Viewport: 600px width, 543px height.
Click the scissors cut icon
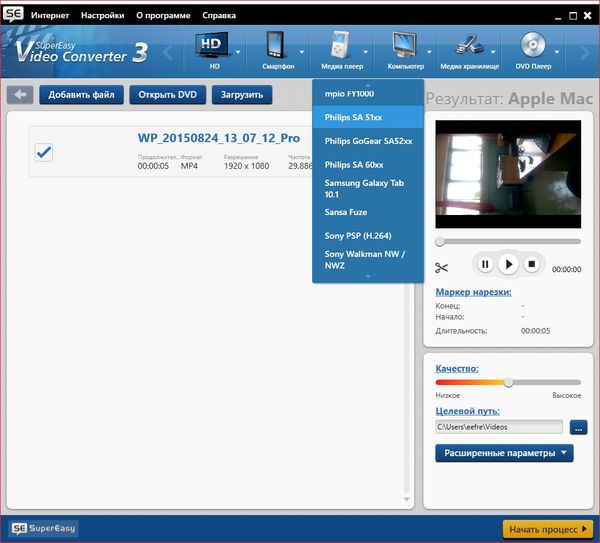point(442,267)
